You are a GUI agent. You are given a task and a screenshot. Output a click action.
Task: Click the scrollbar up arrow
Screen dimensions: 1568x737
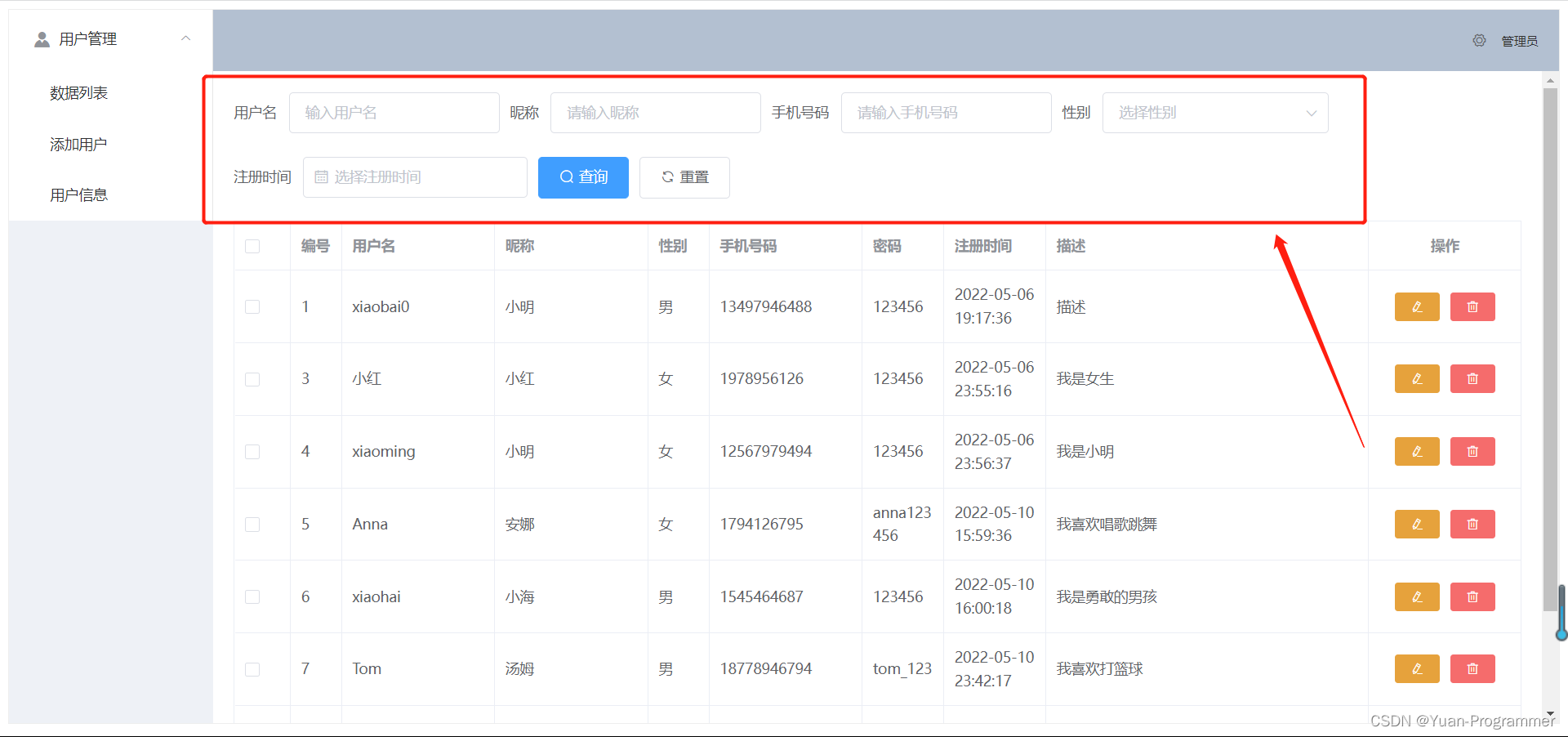coord(1550,81)
